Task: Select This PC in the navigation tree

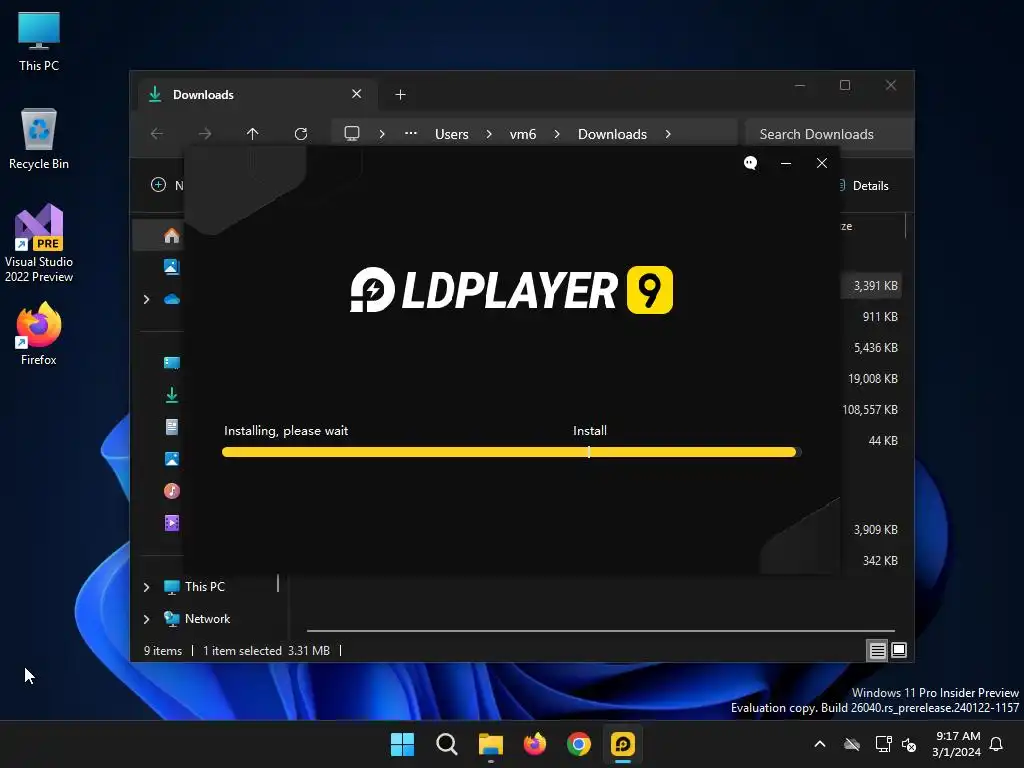Action: [204, 586]
